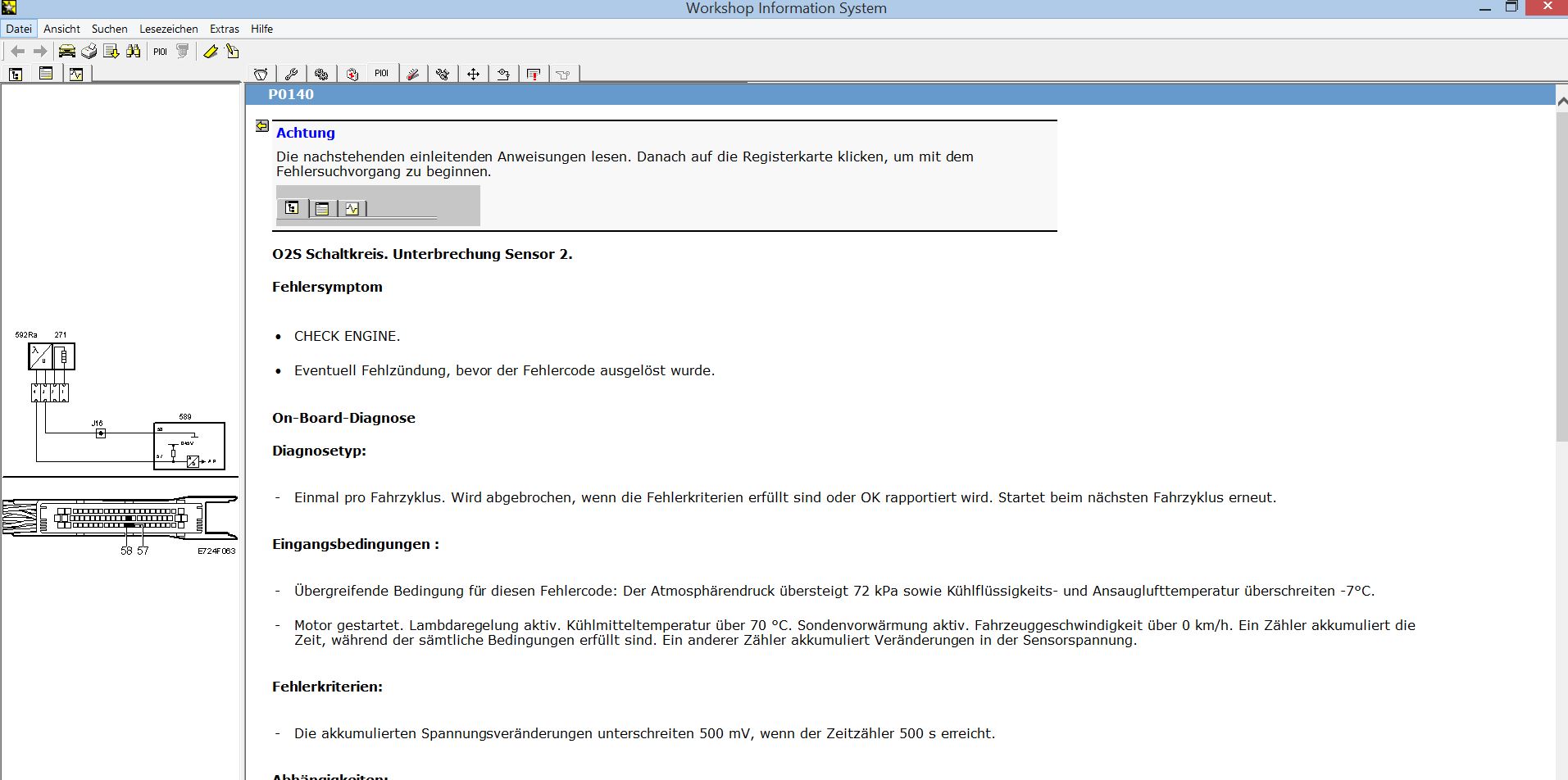Click the note with pencil icon
1568x780 pixels.
coord(233,52)
